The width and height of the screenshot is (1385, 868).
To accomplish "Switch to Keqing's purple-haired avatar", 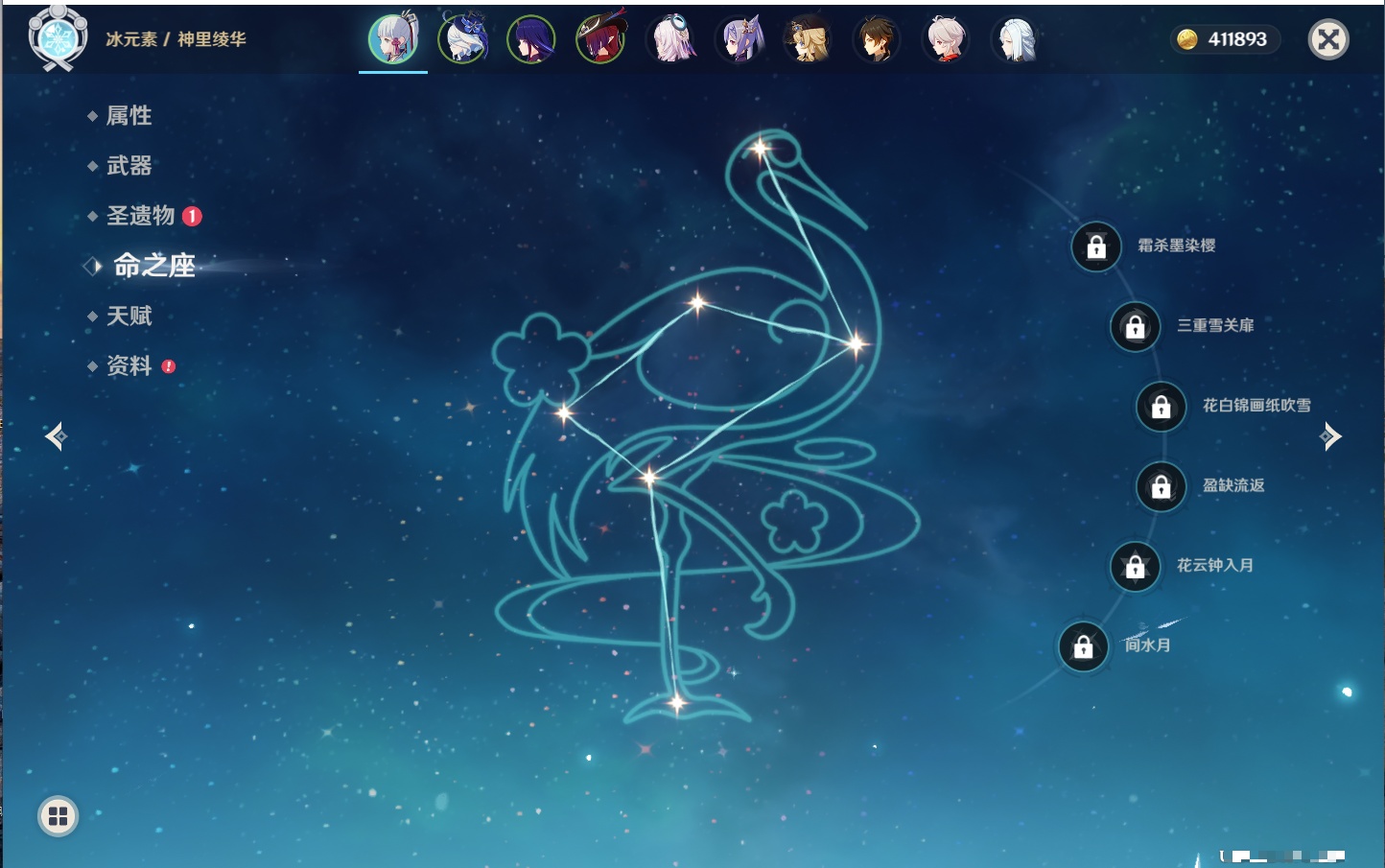I will tap(739, 39).
